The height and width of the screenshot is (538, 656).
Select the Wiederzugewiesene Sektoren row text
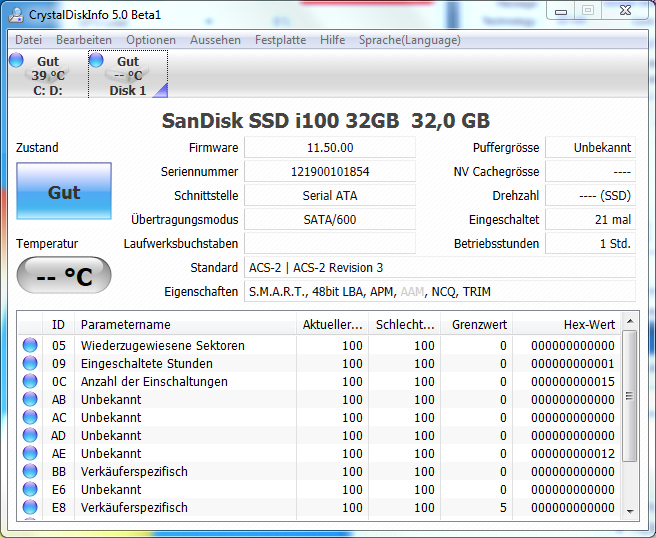pyautogui.click(x=162, y=346)
